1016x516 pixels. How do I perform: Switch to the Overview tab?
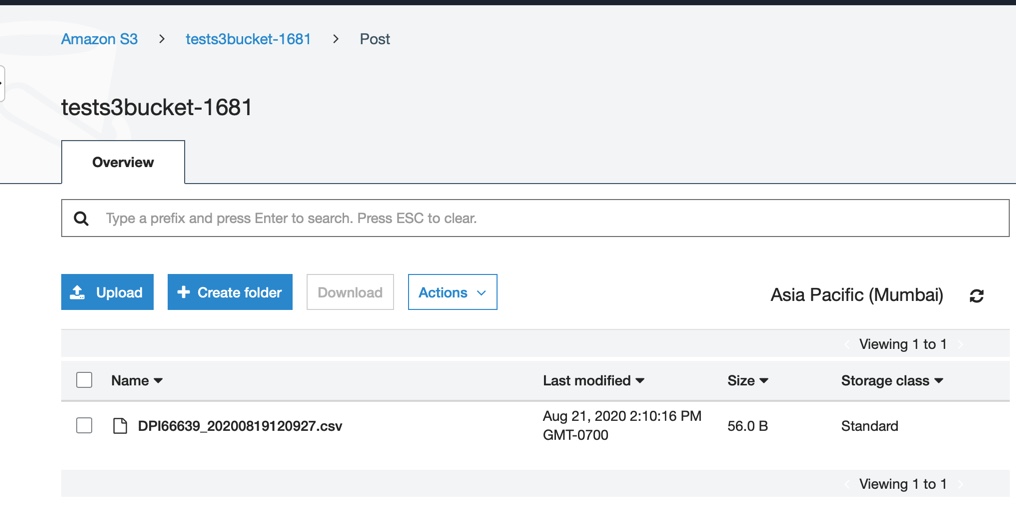click(x=123, y=162)
